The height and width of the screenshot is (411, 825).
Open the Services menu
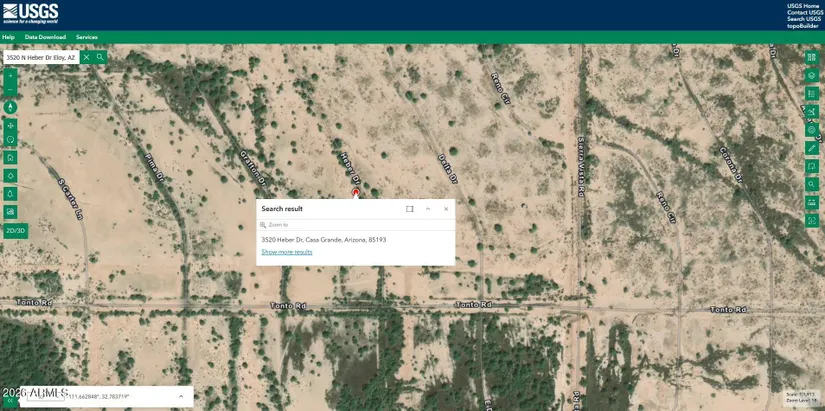coord(87,37)
